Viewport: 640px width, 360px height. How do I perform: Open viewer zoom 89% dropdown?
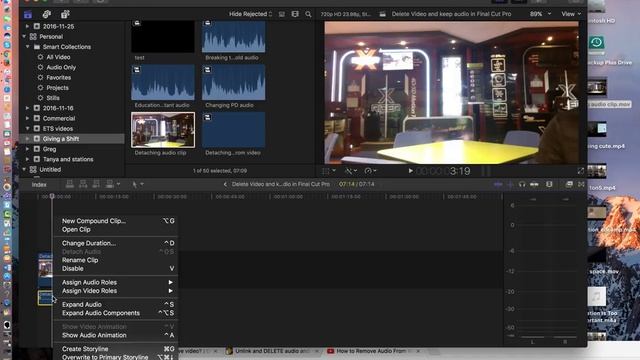(540, 14)
